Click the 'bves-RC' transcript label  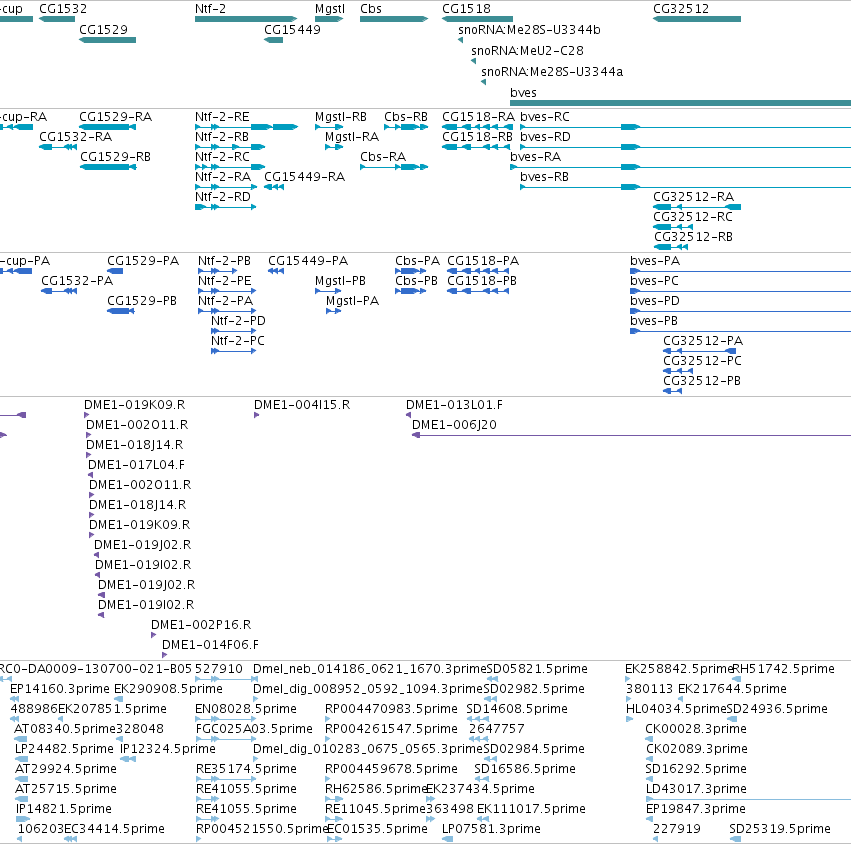(545, 117)
